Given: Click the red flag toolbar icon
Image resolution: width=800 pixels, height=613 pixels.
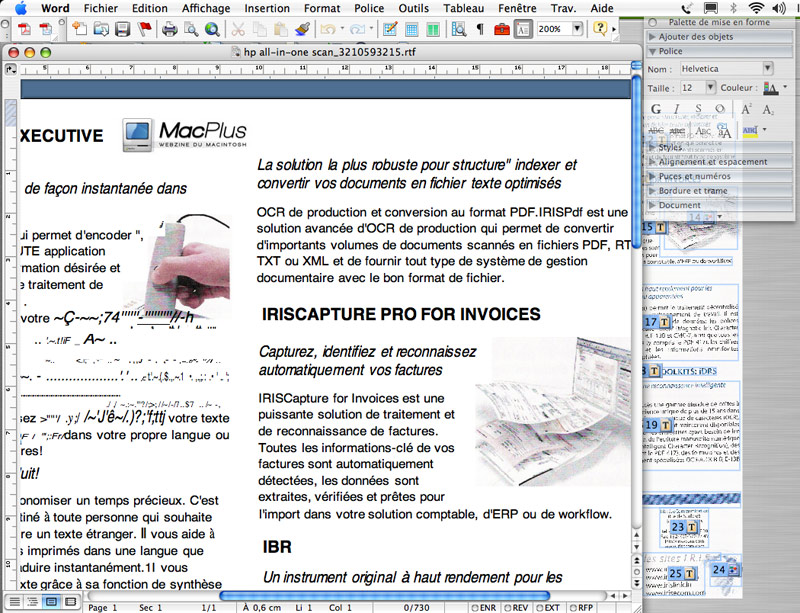Looking at the screenshot, I should (x=144, y=29).
